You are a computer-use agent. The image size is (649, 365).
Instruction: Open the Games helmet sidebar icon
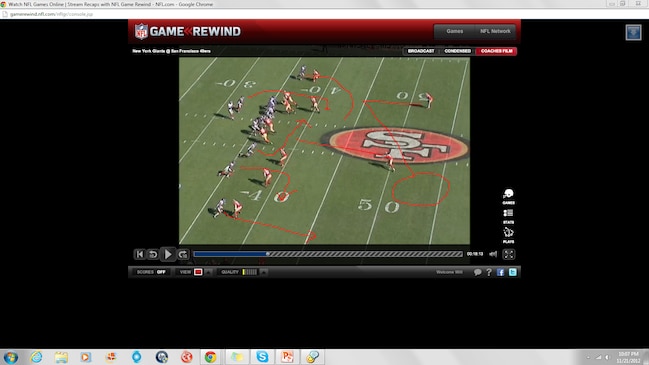pos(508,196)
